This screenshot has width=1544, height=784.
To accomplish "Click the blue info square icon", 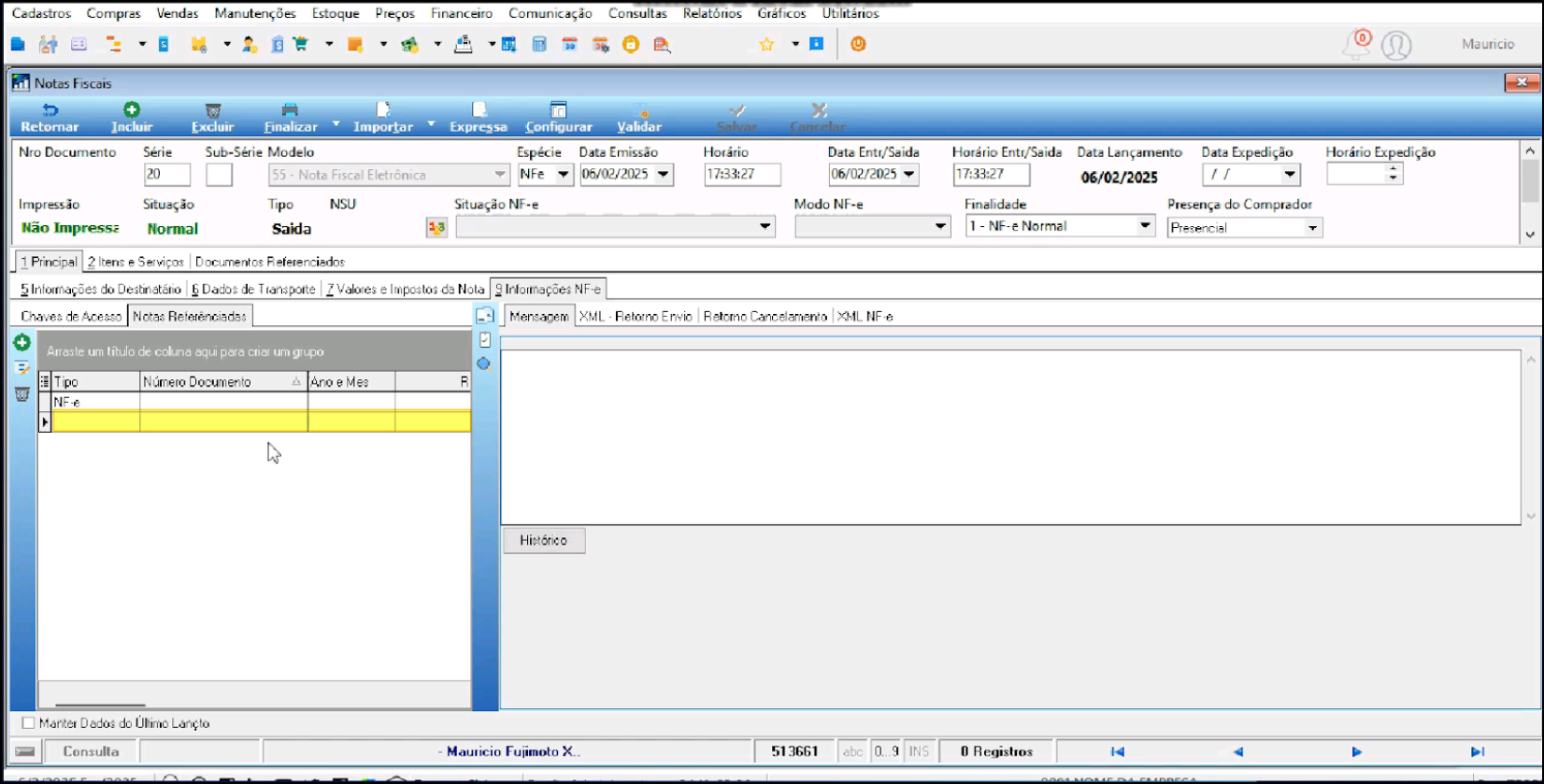I will (x=816, y=44).
